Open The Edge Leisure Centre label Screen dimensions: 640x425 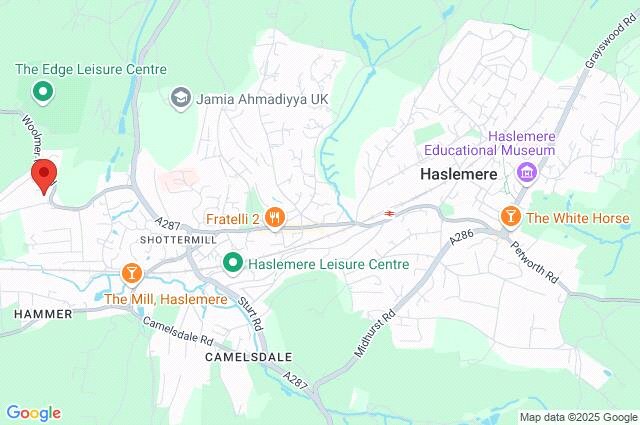[91, 69]
